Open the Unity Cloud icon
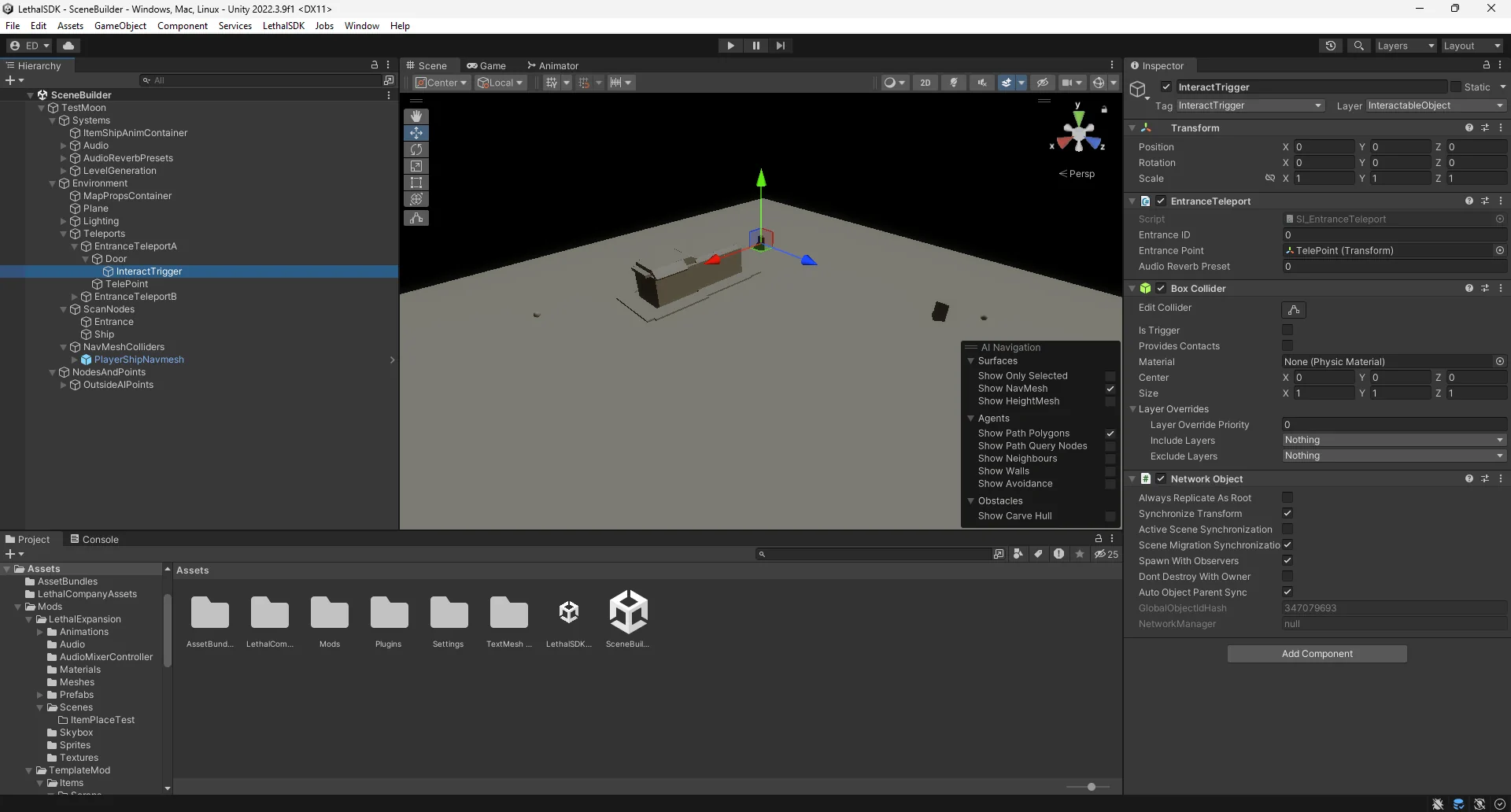The image size is (1511, 812). (x=68, y=46)
